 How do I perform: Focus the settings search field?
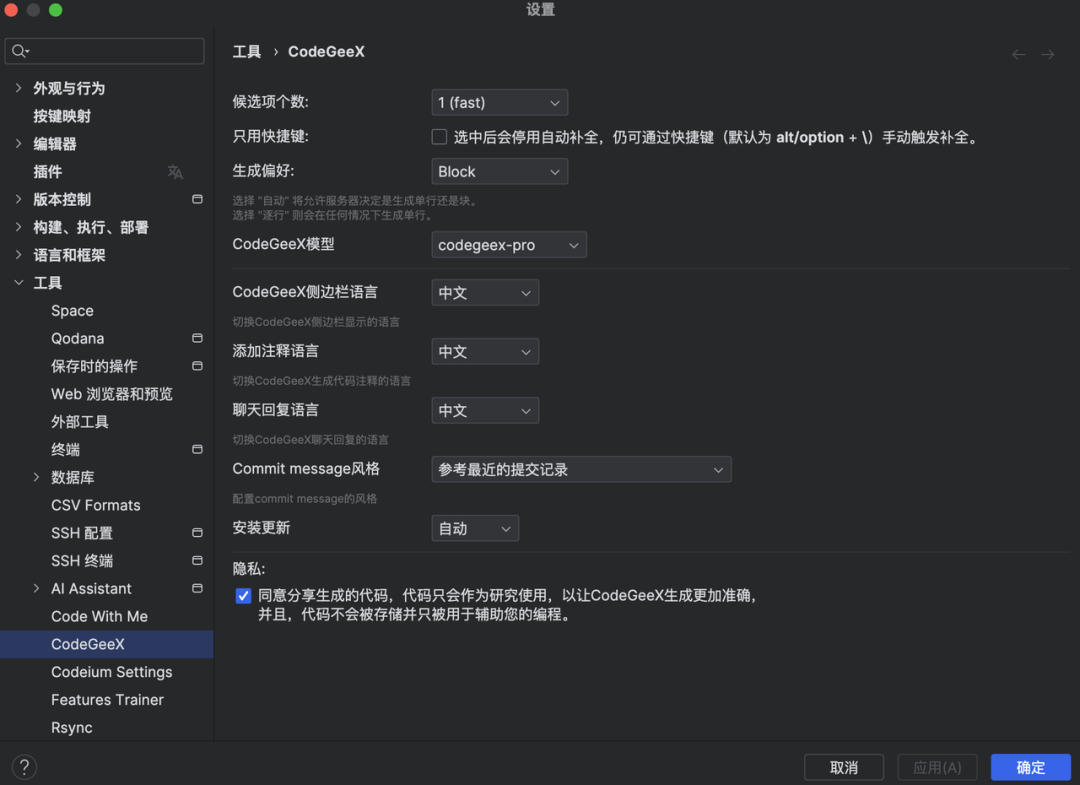[105, 51]
